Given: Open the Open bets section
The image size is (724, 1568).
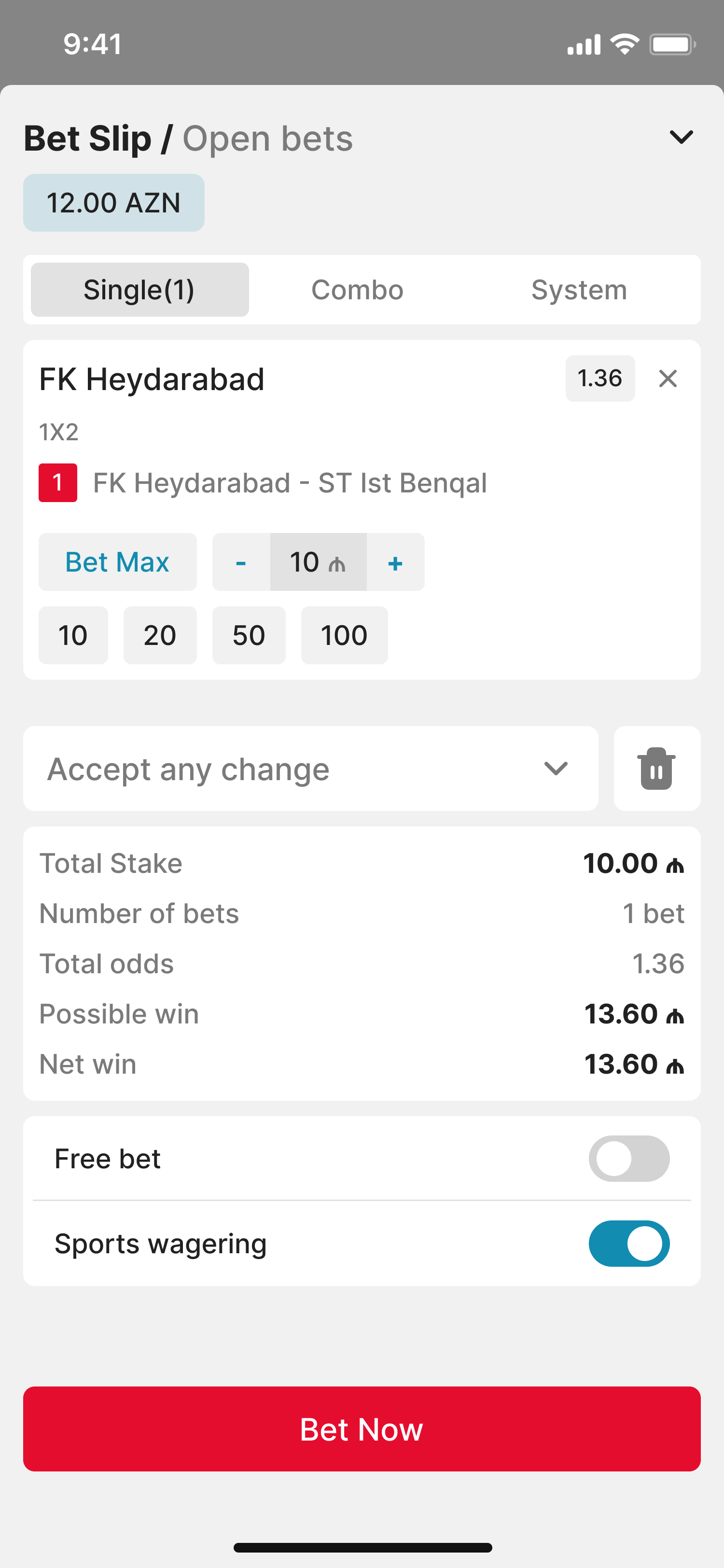Looking at the screenshot, I should coord(268,138).
